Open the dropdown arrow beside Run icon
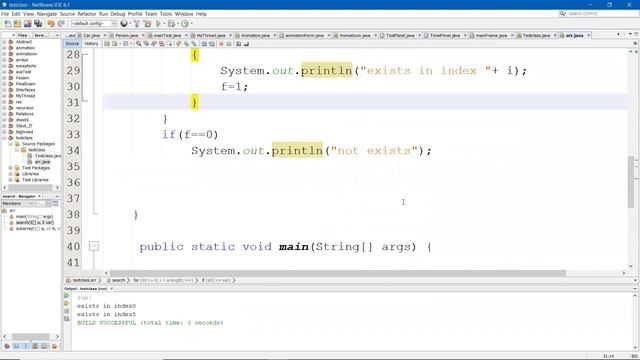 click(164, 24)
